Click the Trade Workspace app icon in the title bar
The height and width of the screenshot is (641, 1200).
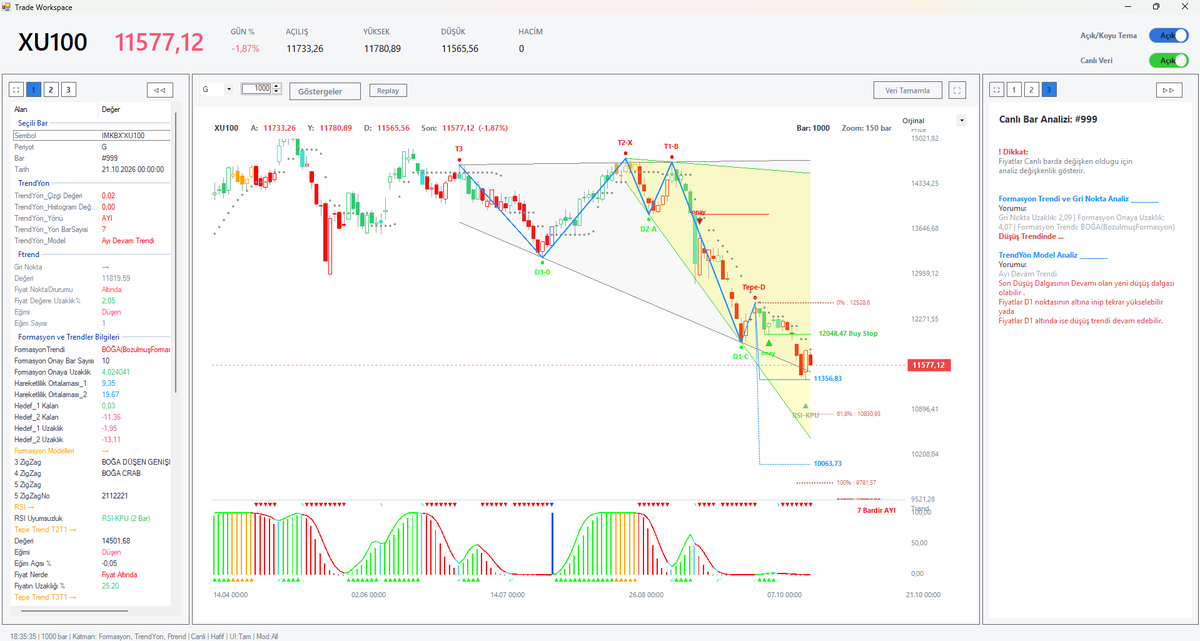pyautogui.click(x=8, y=7)
